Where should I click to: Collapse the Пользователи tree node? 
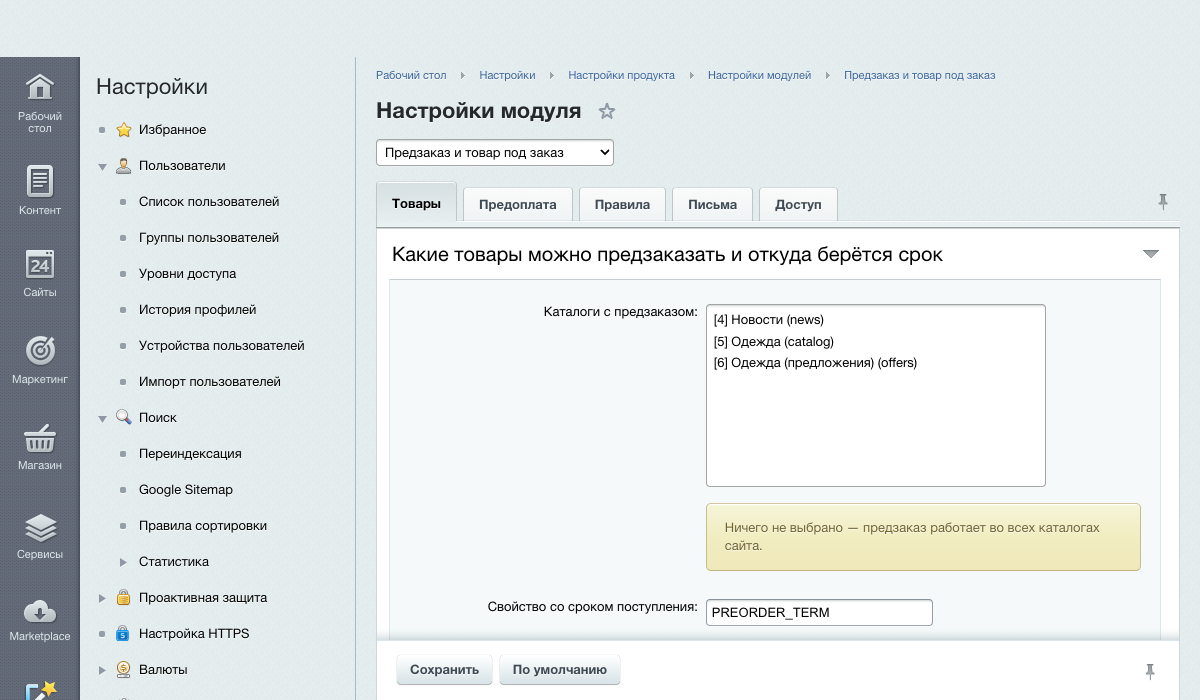(102, 167)
